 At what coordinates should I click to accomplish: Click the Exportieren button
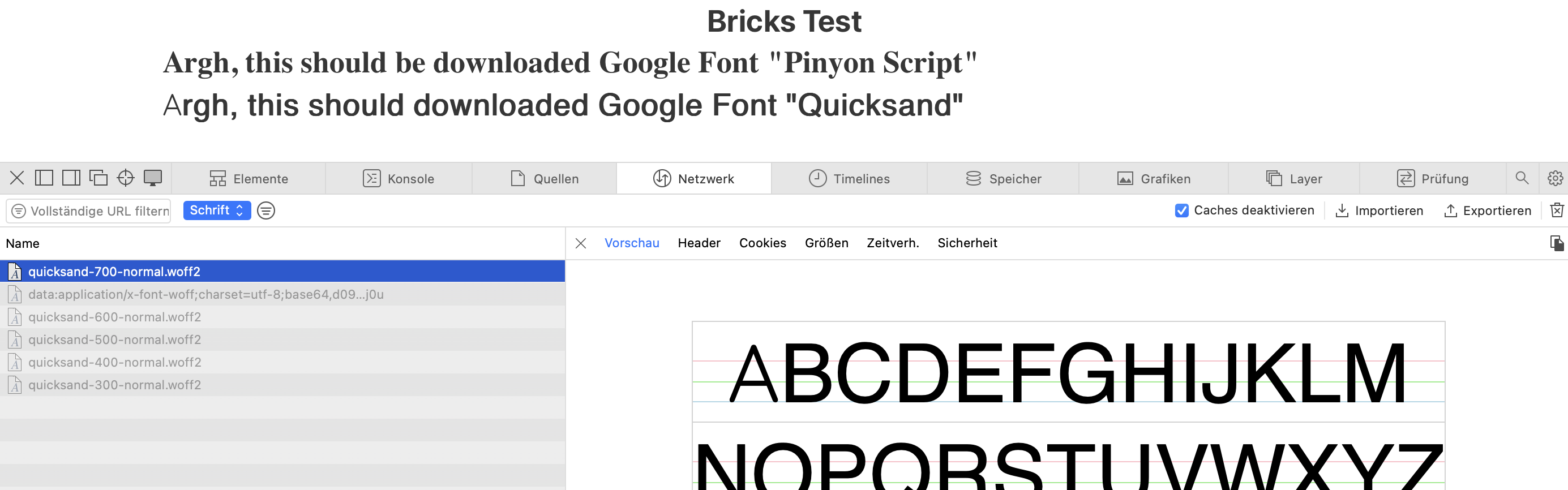[1488, 210]
